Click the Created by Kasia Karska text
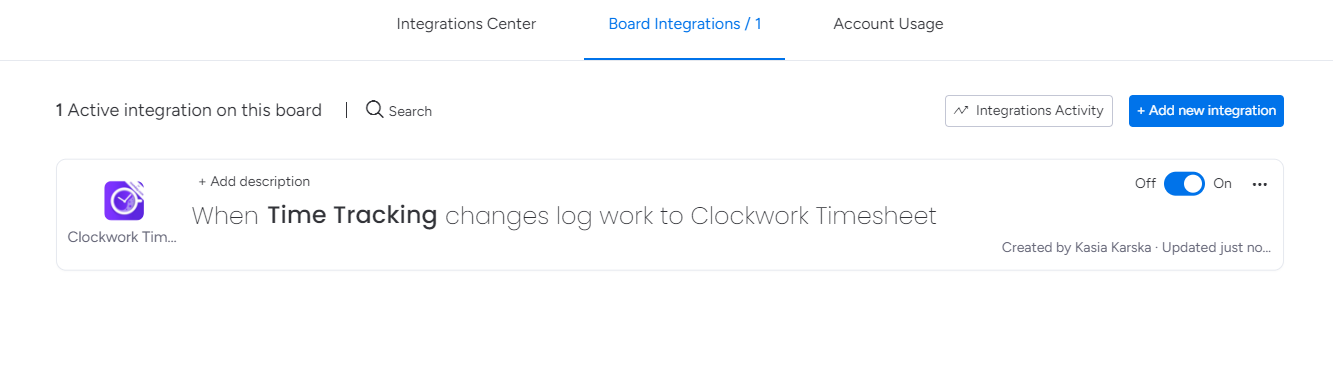 (x=1077, y=247)
